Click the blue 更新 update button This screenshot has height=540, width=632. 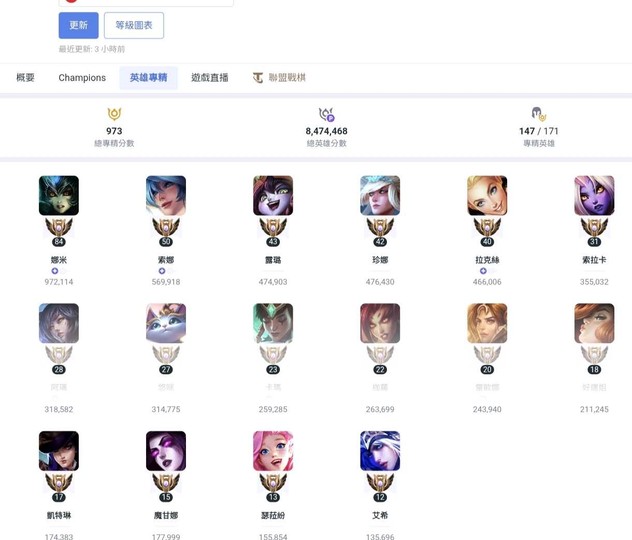79,25
